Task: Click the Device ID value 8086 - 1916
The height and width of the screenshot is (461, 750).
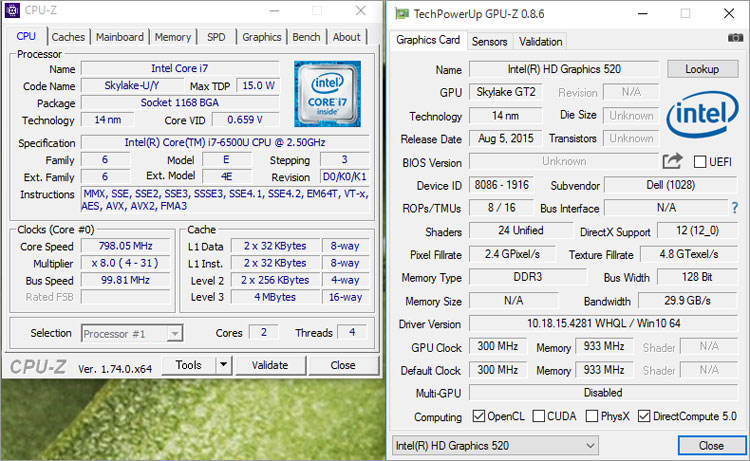Action: (501, 185)
